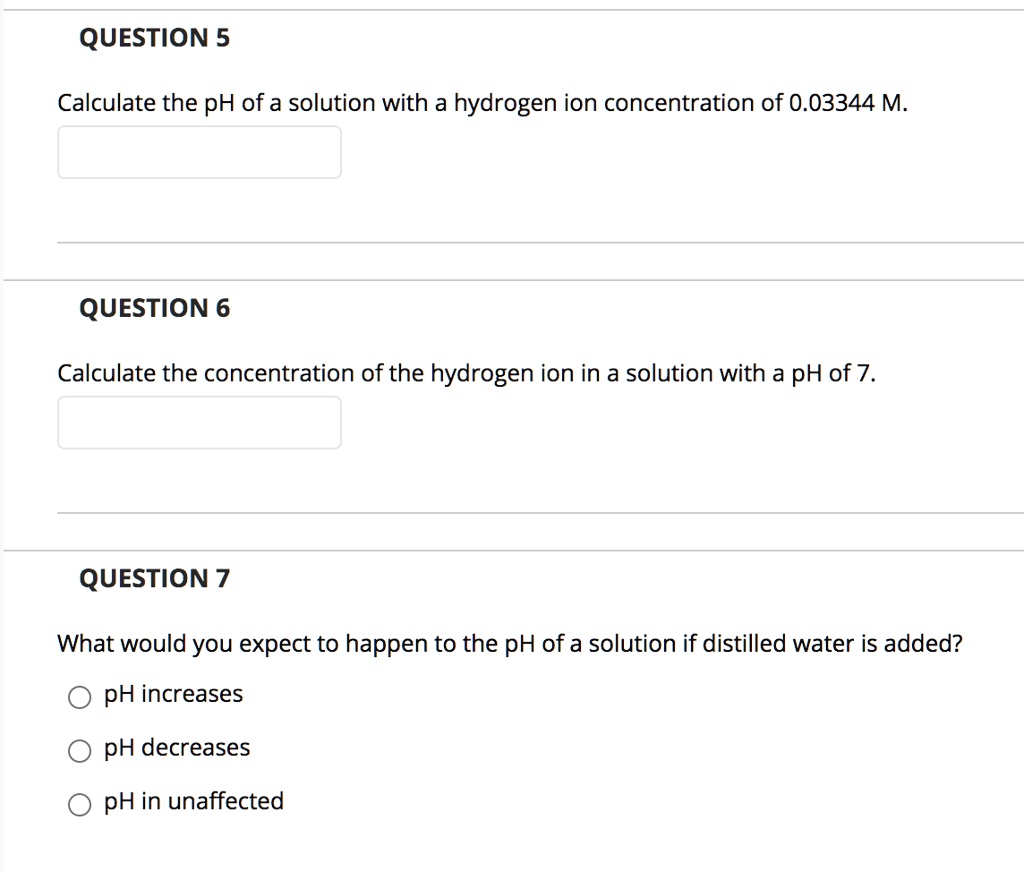This screenshot has width=1024, height=872.
Task: Click the answer field under Question 6
Action: [x=199, y=422]
